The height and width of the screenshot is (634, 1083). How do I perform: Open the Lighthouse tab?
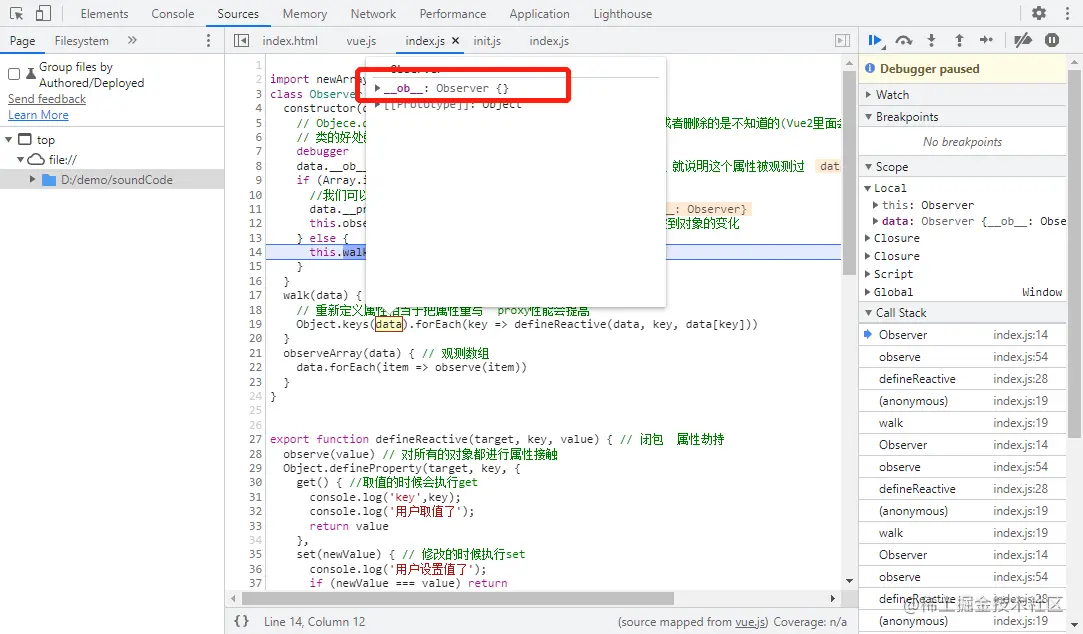tap(622, 14)
